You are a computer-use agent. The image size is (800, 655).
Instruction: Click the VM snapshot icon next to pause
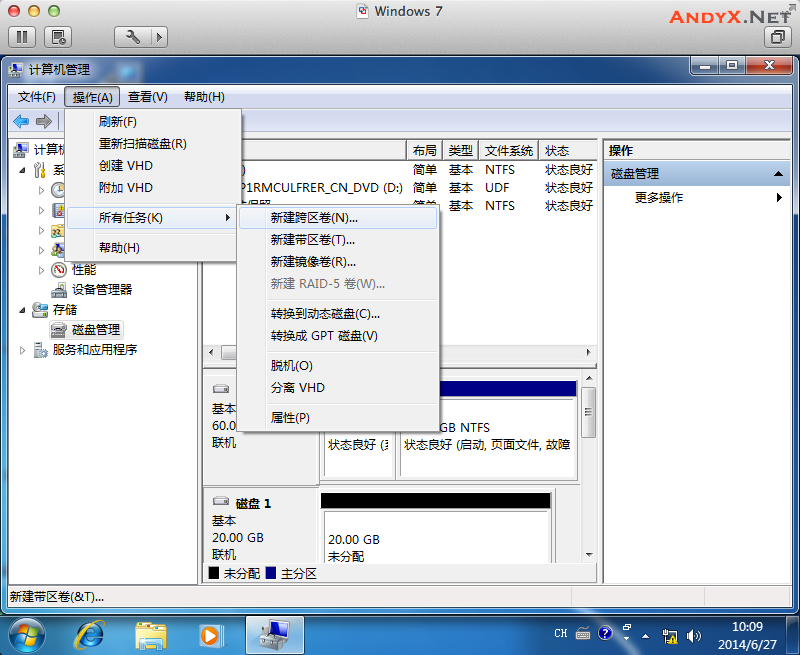click(x=59, y=37)
